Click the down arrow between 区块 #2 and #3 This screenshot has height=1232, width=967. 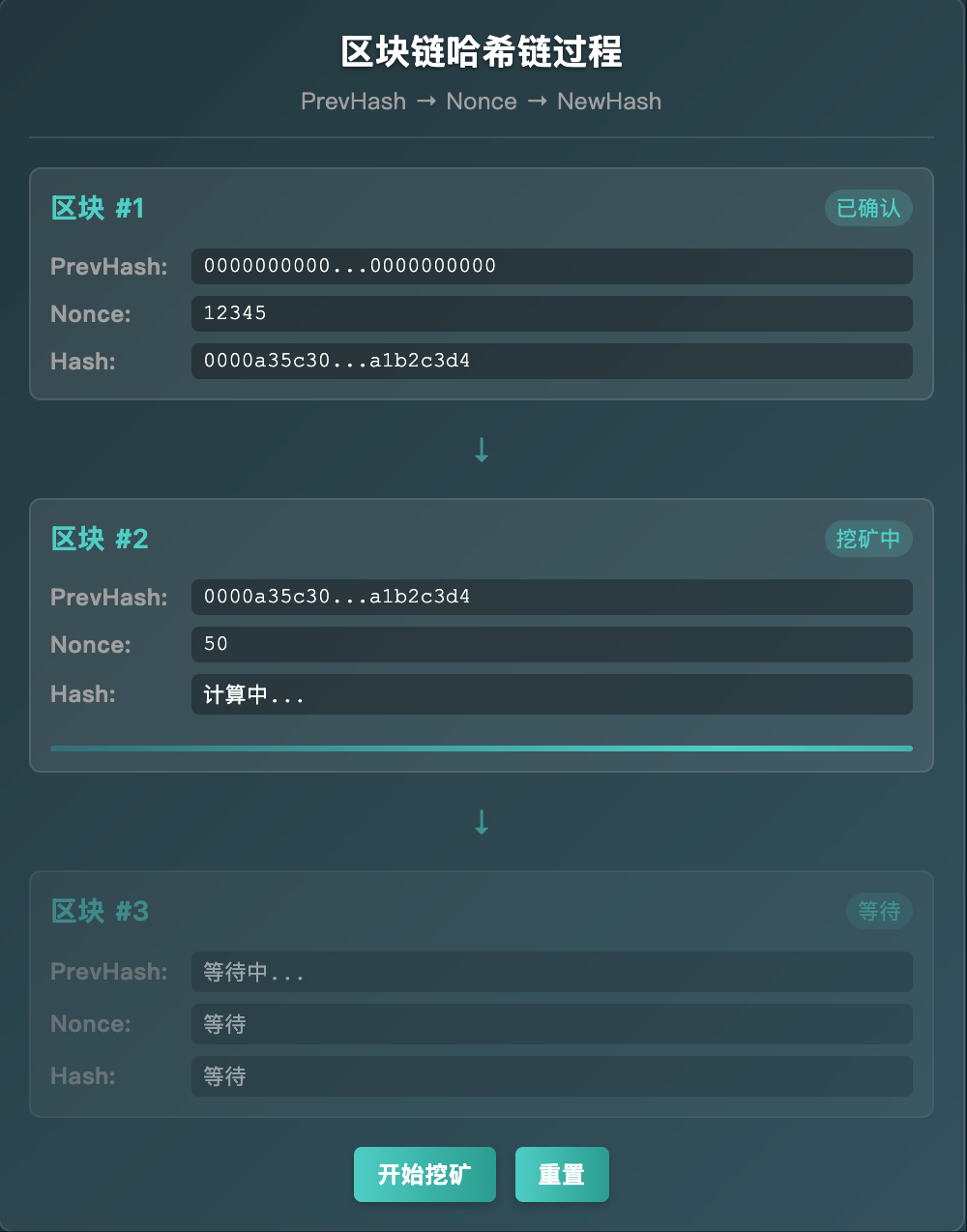pyautogui.click(x=481, y=821)
